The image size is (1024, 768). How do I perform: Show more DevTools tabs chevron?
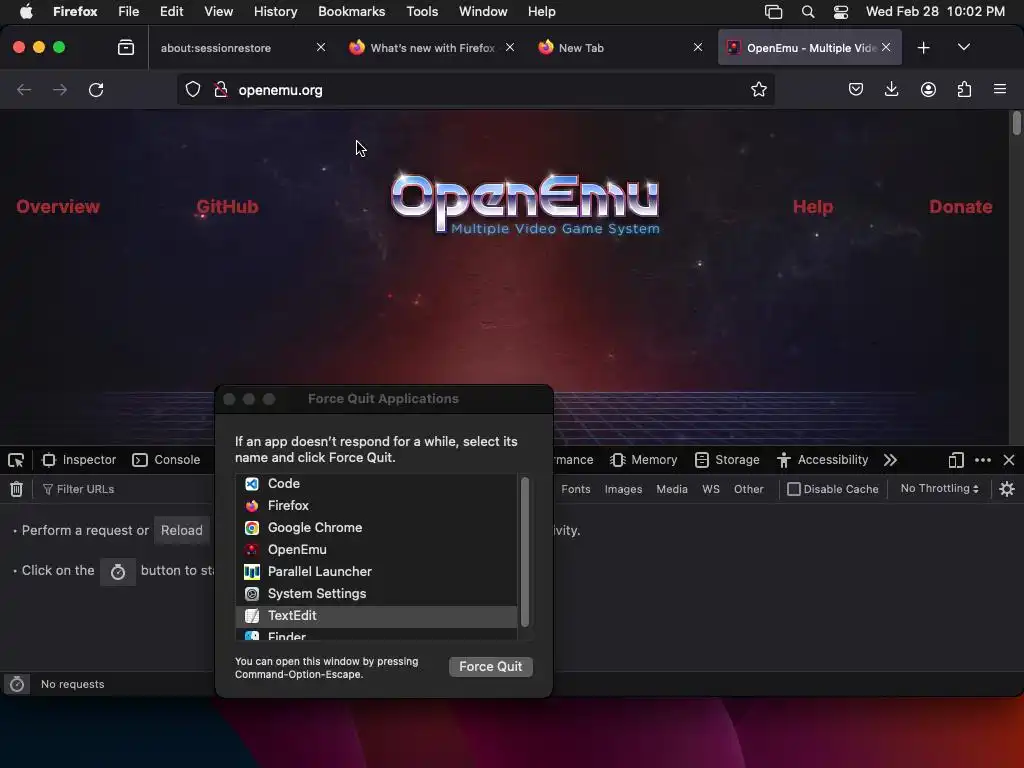[x=890, y=460]
